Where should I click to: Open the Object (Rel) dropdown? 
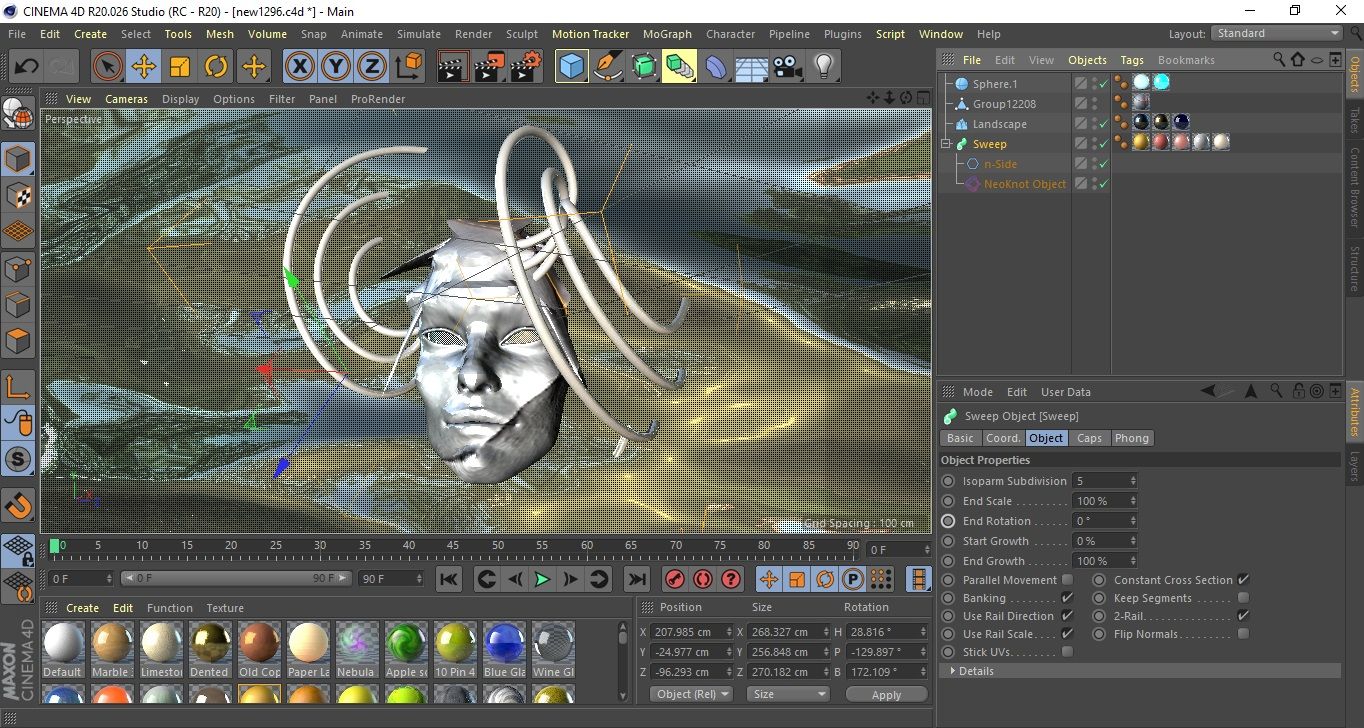691,694
